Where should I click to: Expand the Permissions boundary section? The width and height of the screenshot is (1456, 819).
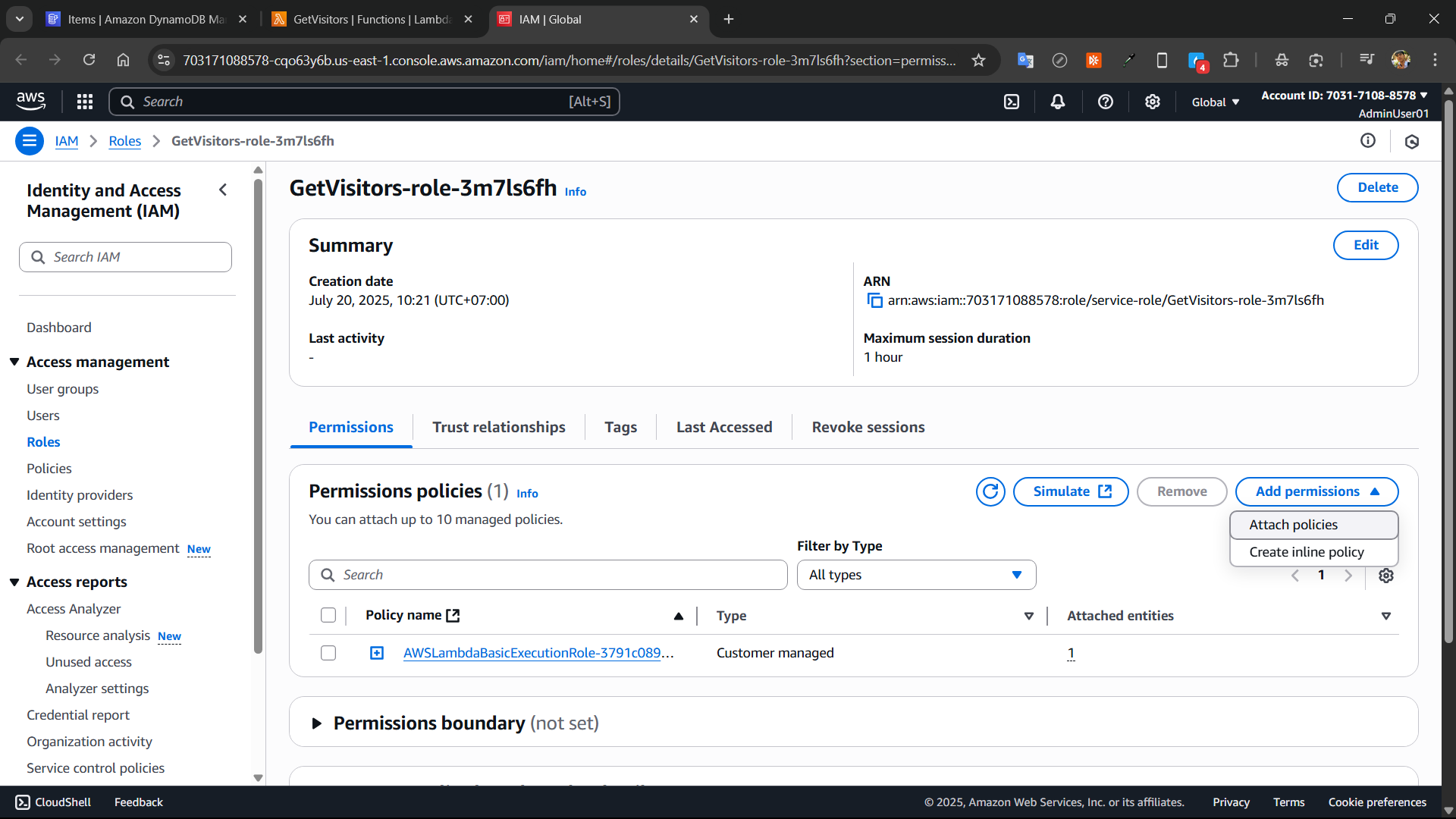317,723
